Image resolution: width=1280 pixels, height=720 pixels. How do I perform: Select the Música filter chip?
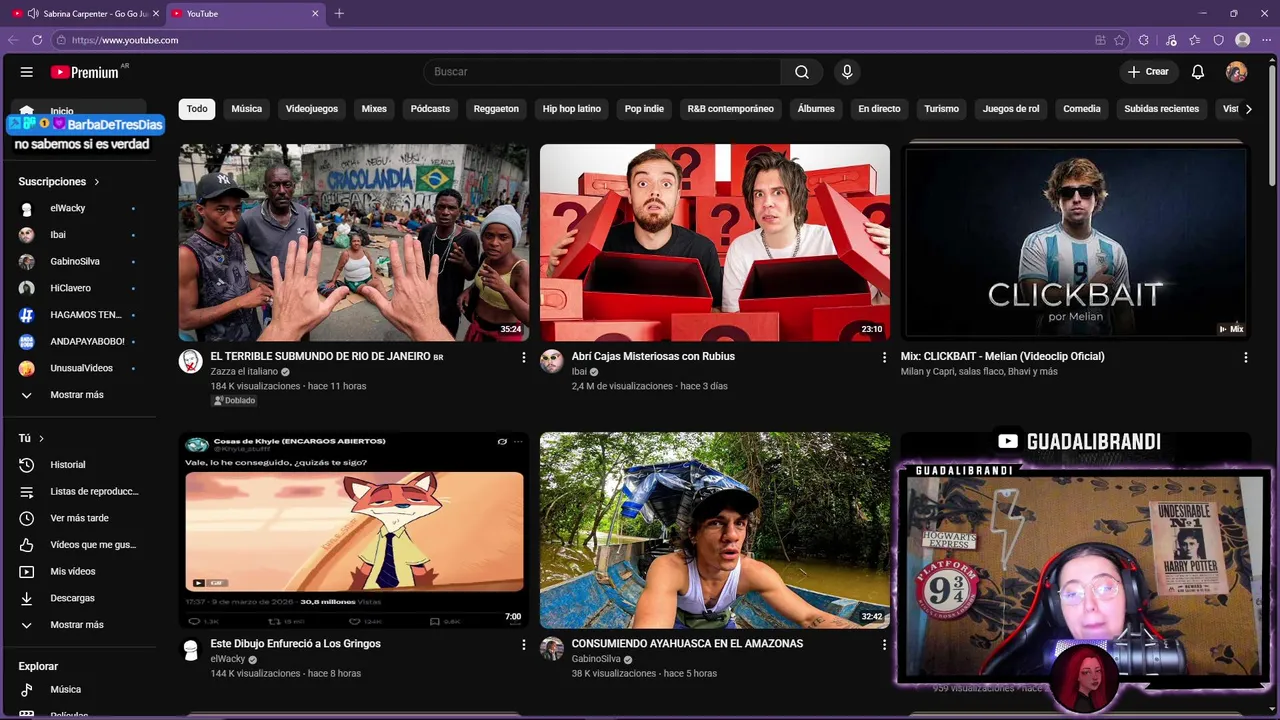click(x=247, y=109)
